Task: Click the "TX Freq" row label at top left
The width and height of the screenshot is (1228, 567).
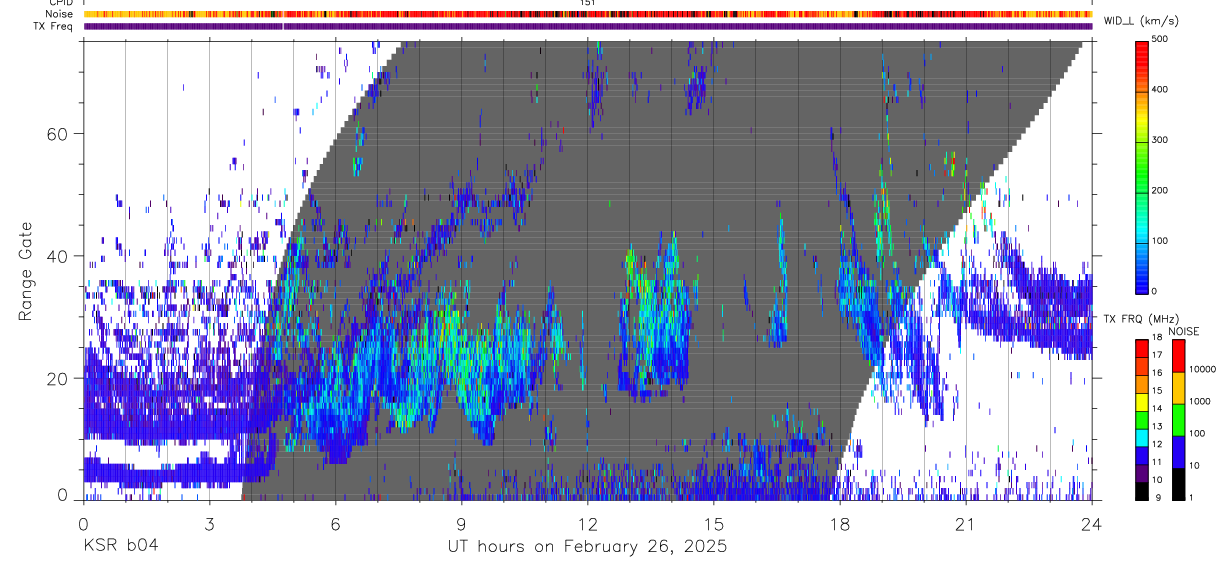Action: [54, 26]
